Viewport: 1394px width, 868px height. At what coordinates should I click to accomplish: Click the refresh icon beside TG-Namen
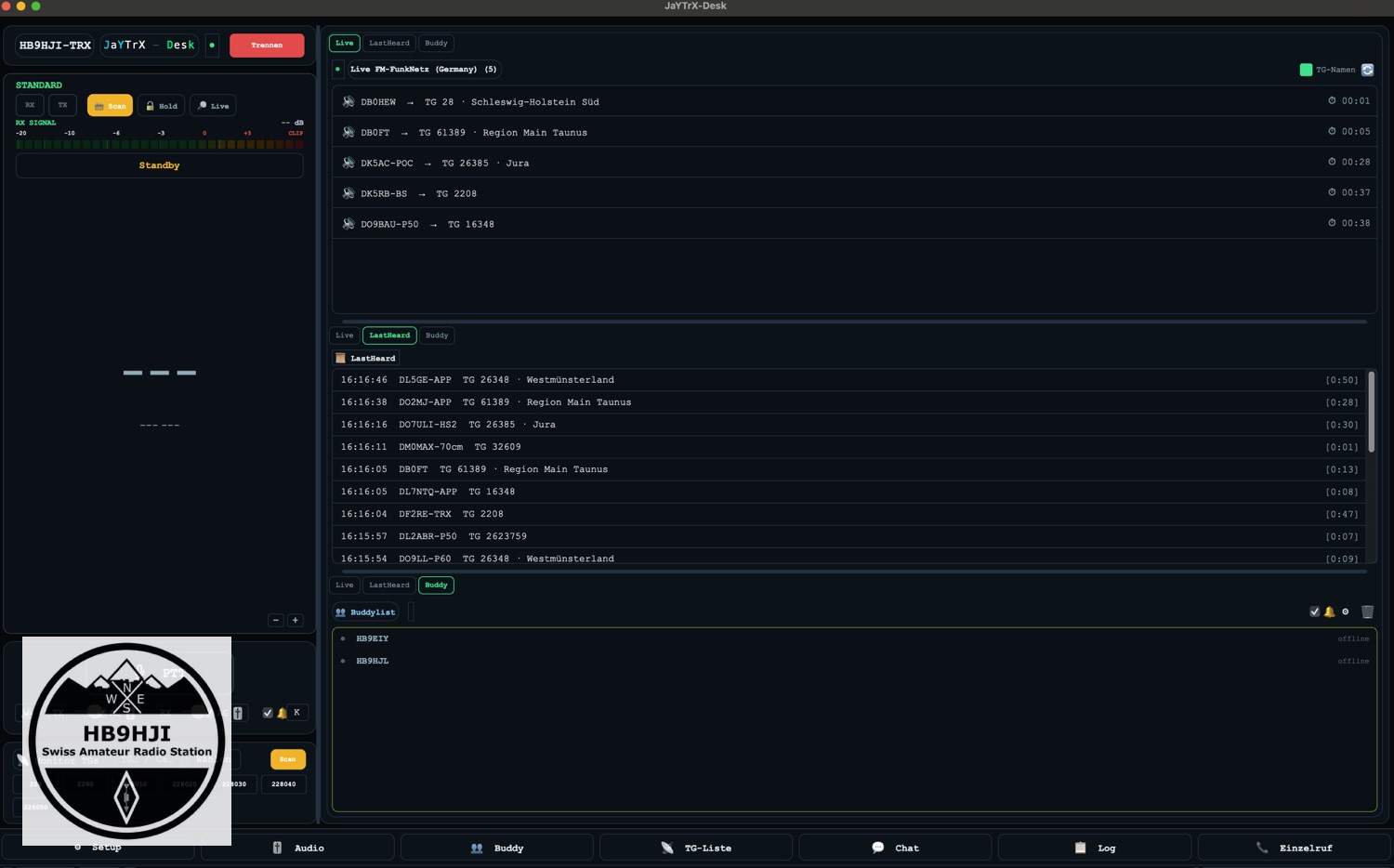click(x=1367, y=70)
